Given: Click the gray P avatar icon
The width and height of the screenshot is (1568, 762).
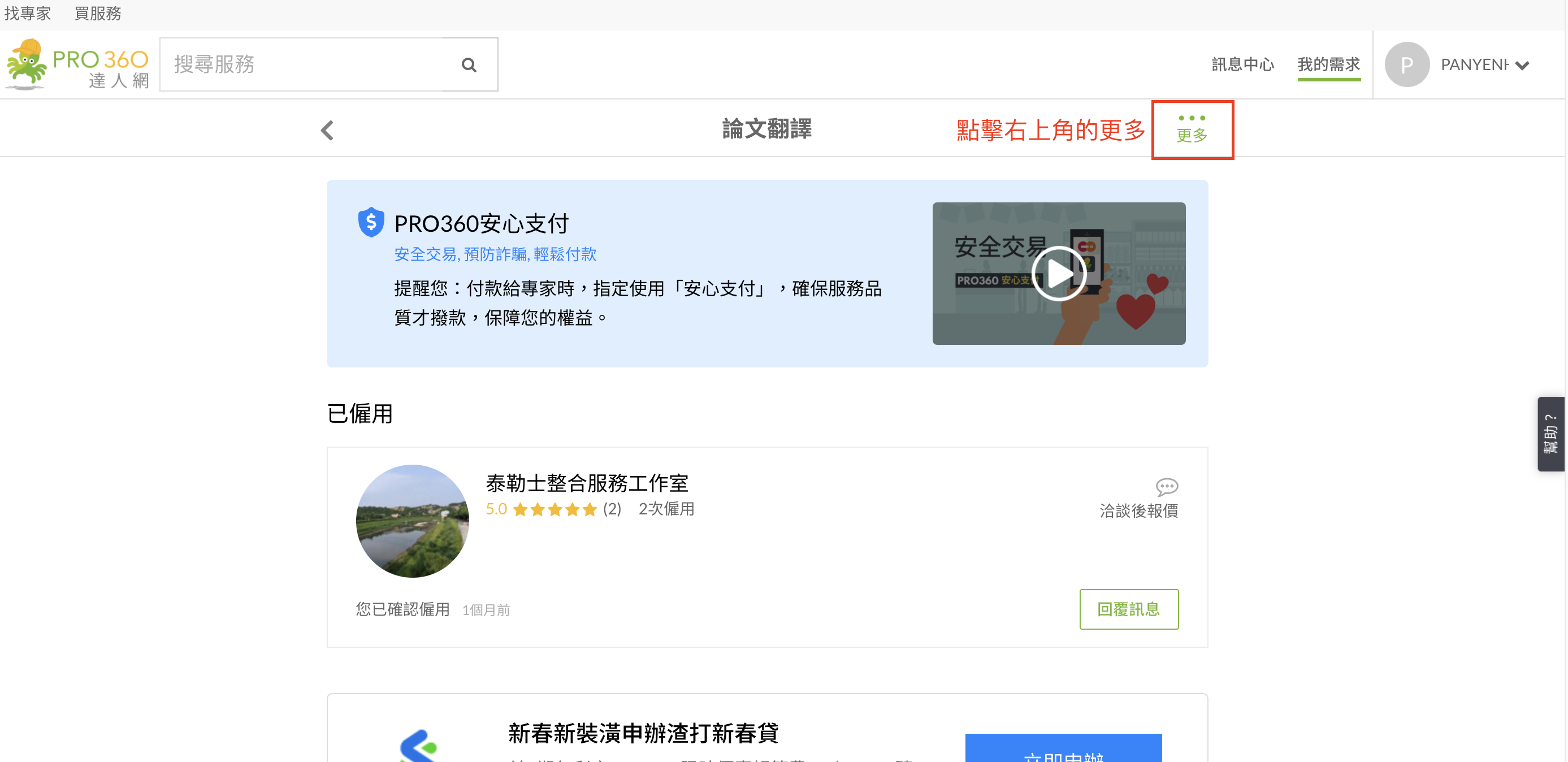Looking at the screenshot, I should (1406, 64).
